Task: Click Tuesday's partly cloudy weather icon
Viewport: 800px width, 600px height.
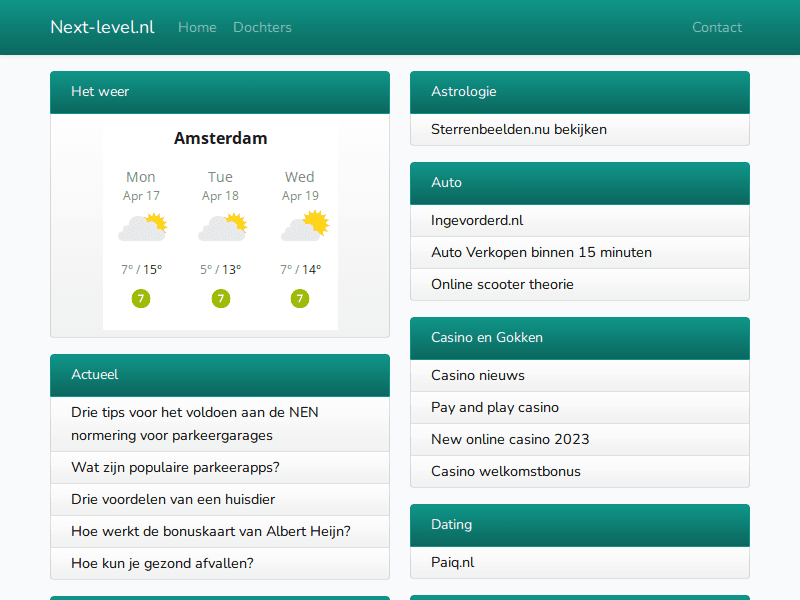Action: click(222, 227)
